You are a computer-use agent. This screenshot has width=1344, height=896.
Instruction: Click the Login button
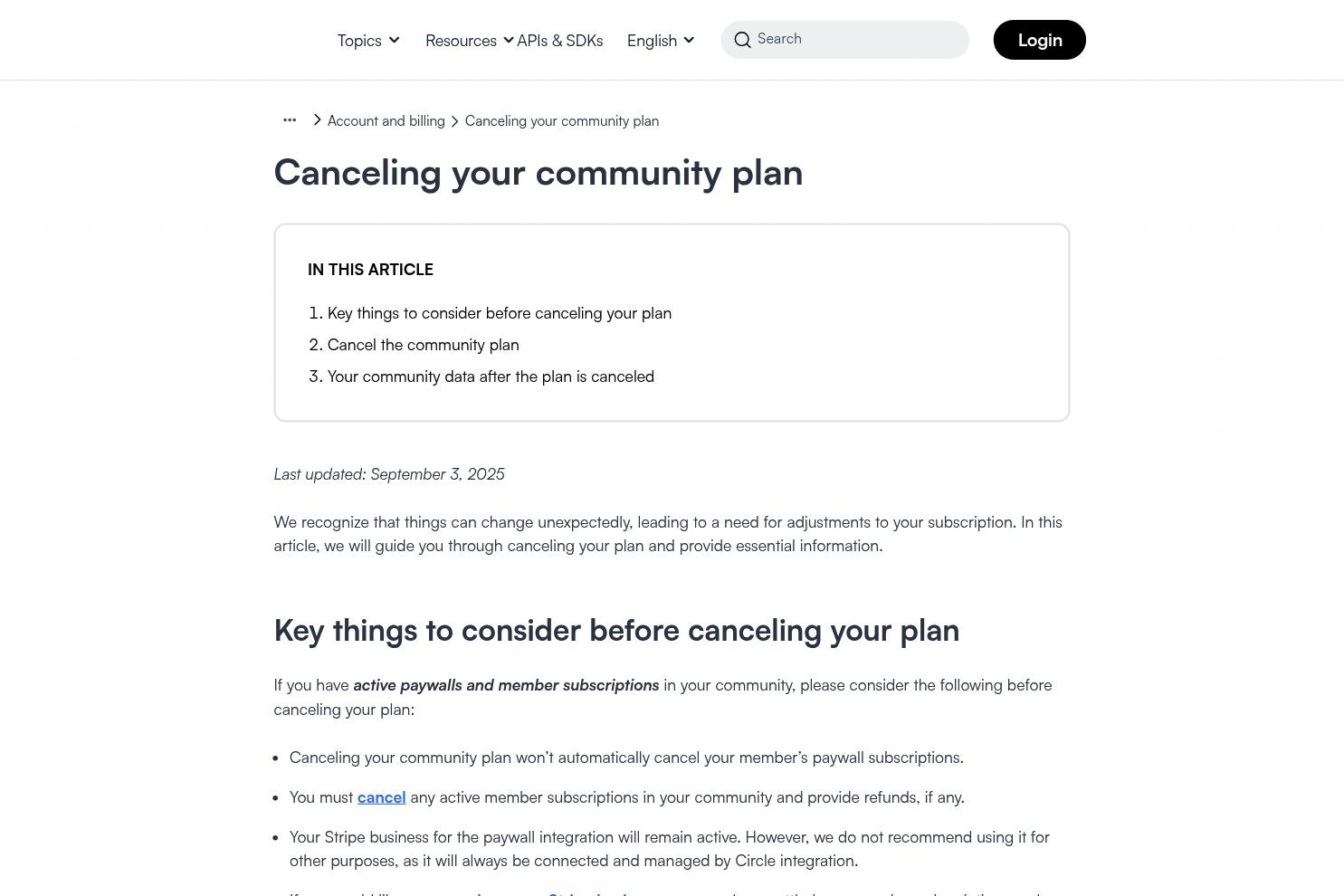(1039, 40)
